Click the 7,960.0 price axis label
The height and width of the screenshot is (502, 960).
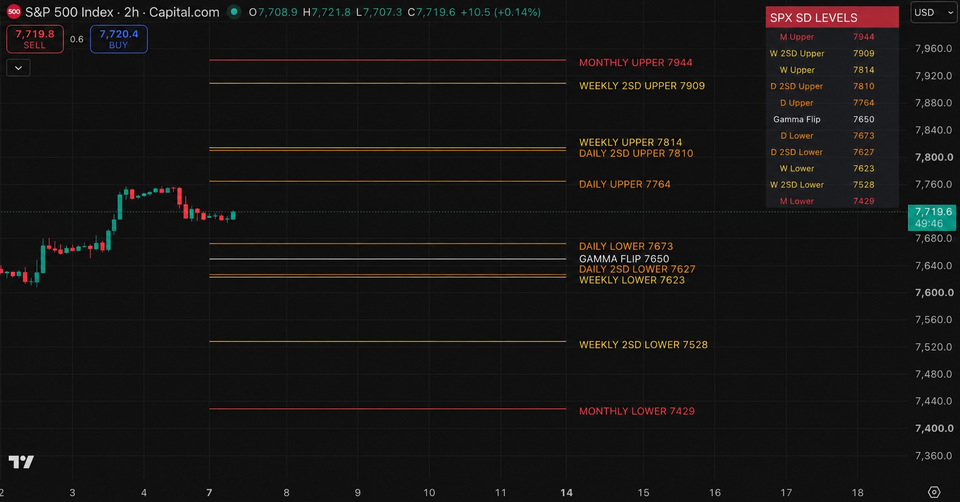933,48
